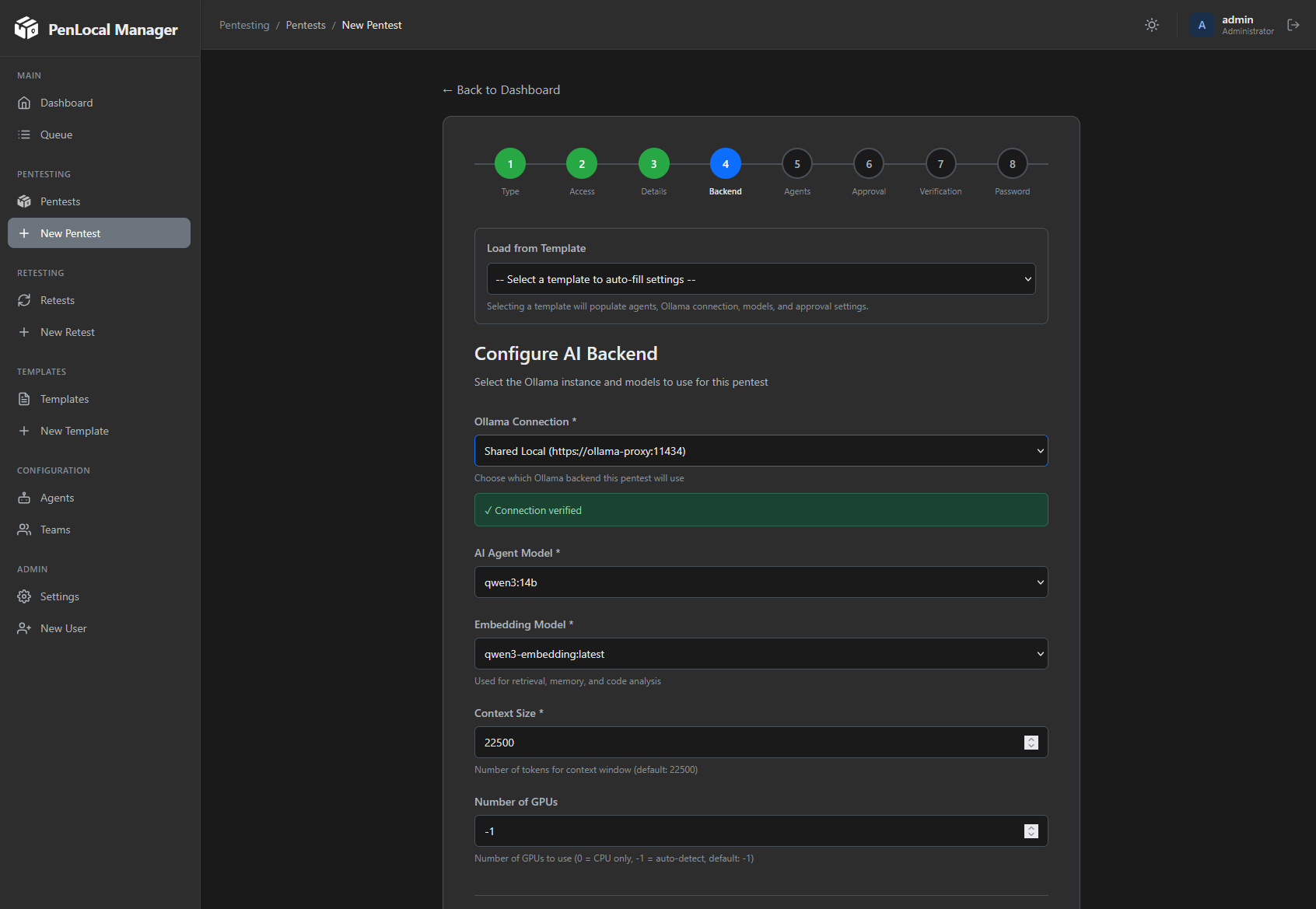Jump back to step 1 Type
Image resolution: width=1316 pixels, height=909 pixels.
(510, 164)
